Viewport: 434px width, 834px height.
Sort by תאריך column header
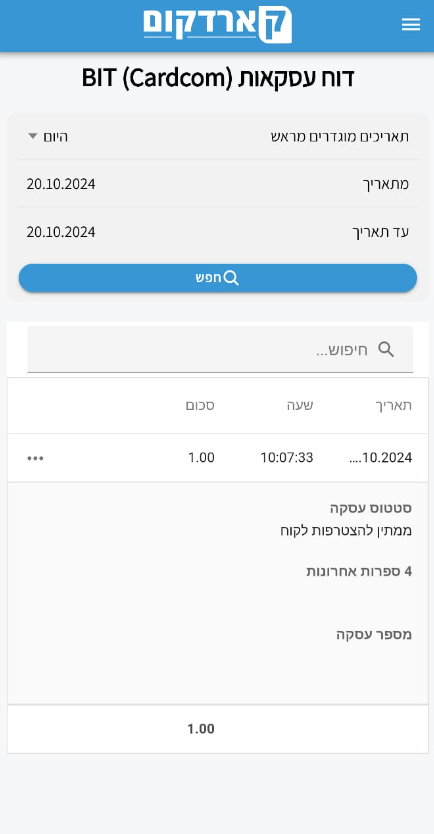393,405
